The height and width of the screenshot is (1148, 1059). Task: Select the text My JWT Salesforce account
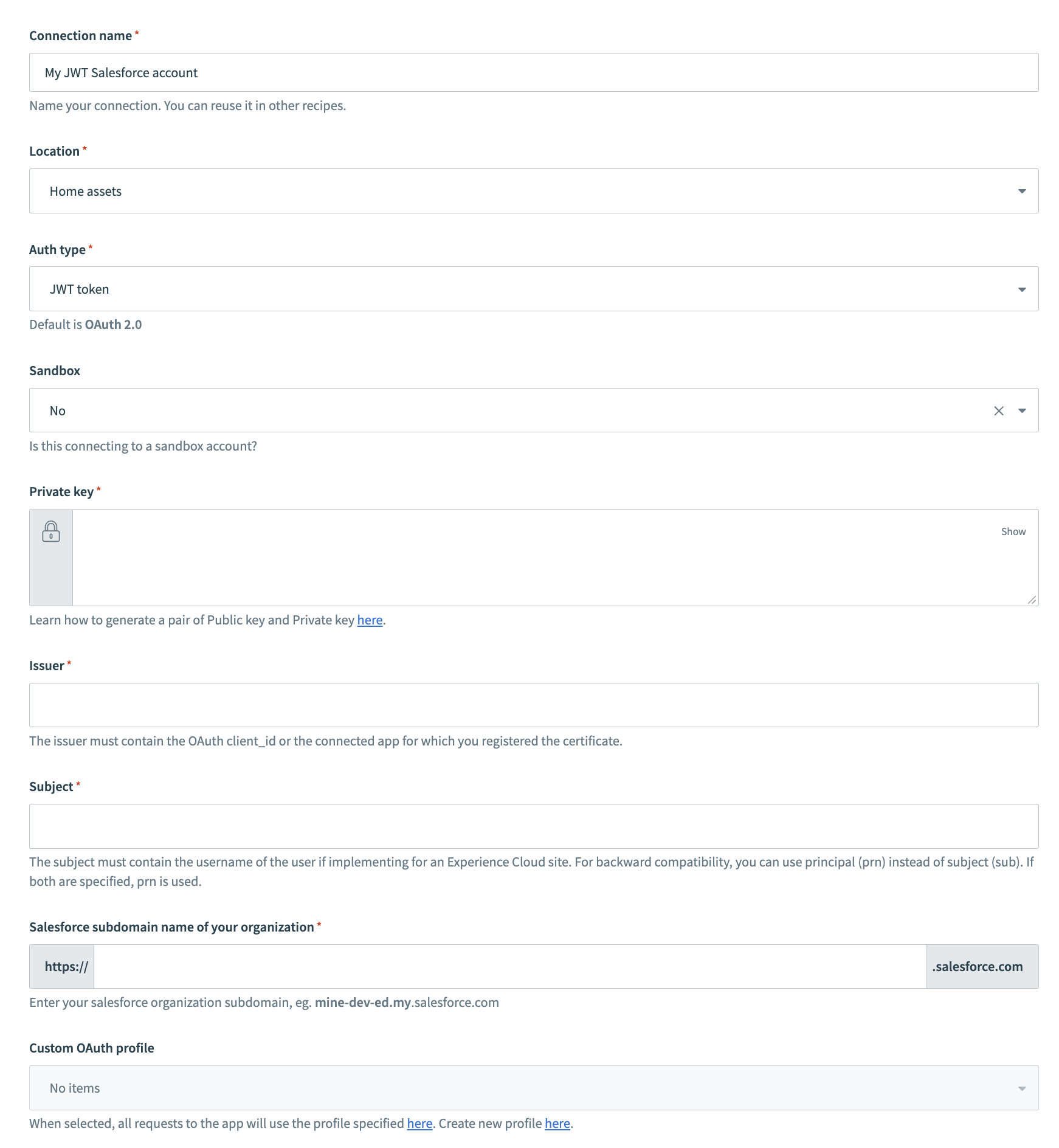pos(120,72)
